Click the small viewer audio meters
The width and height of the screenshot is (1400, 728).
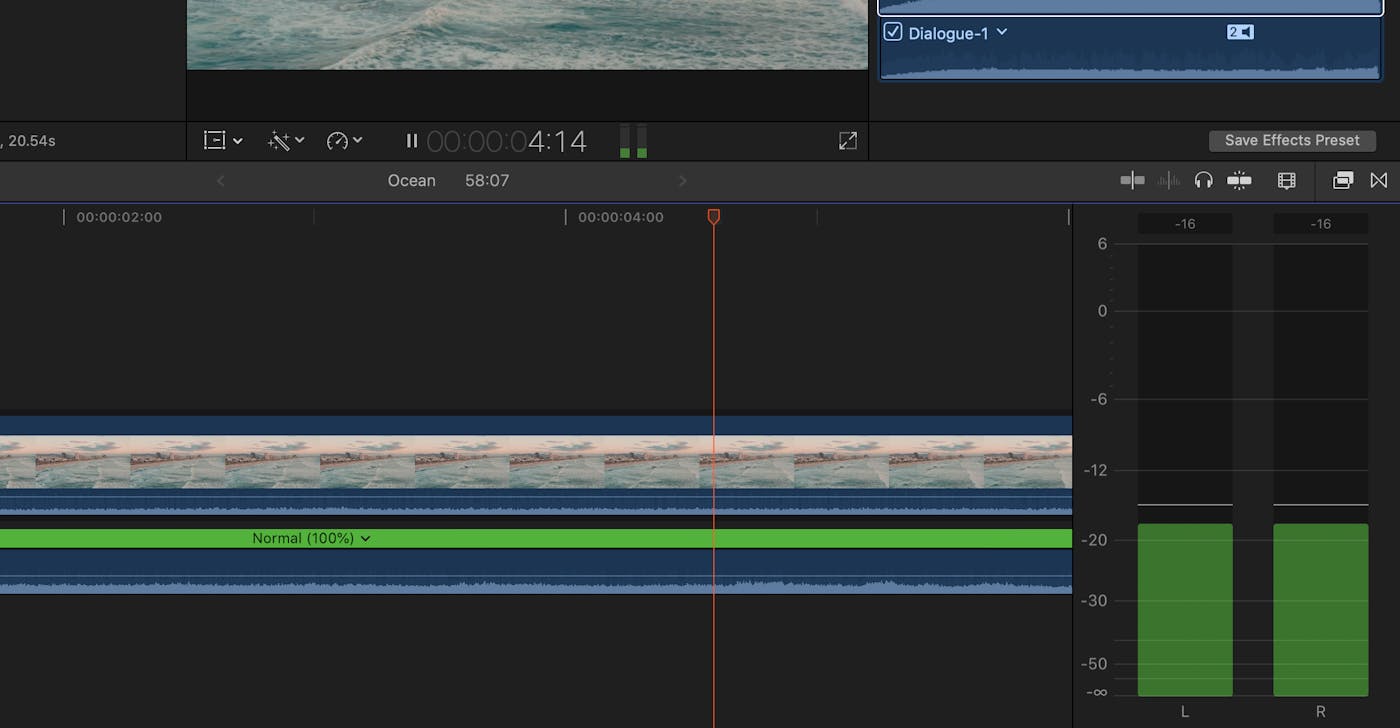(x=633, y=141)
